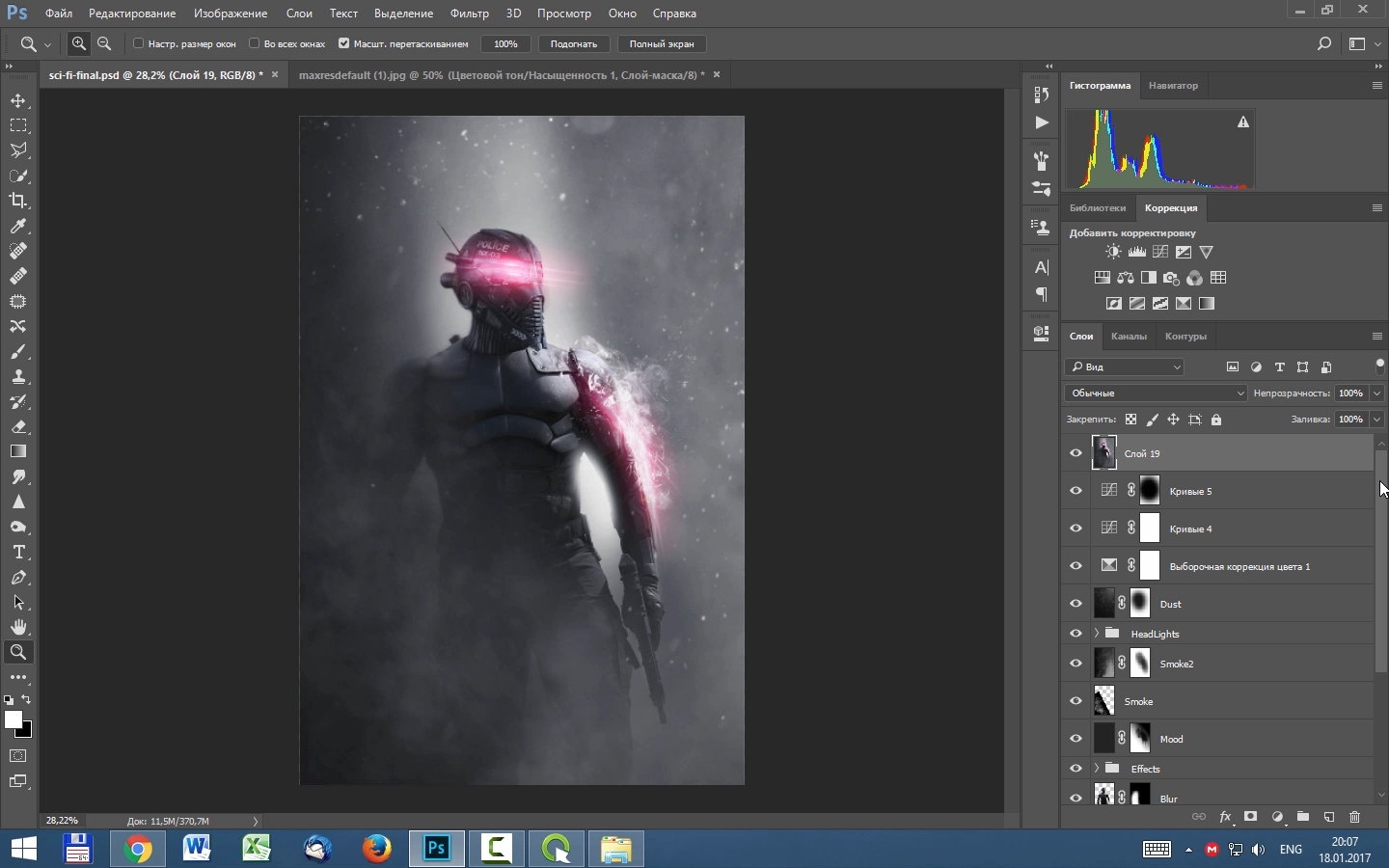The width and height of the screenshot is (1389, 868).
Task: Open the collapsed History panel
Action: (1042, 95)
